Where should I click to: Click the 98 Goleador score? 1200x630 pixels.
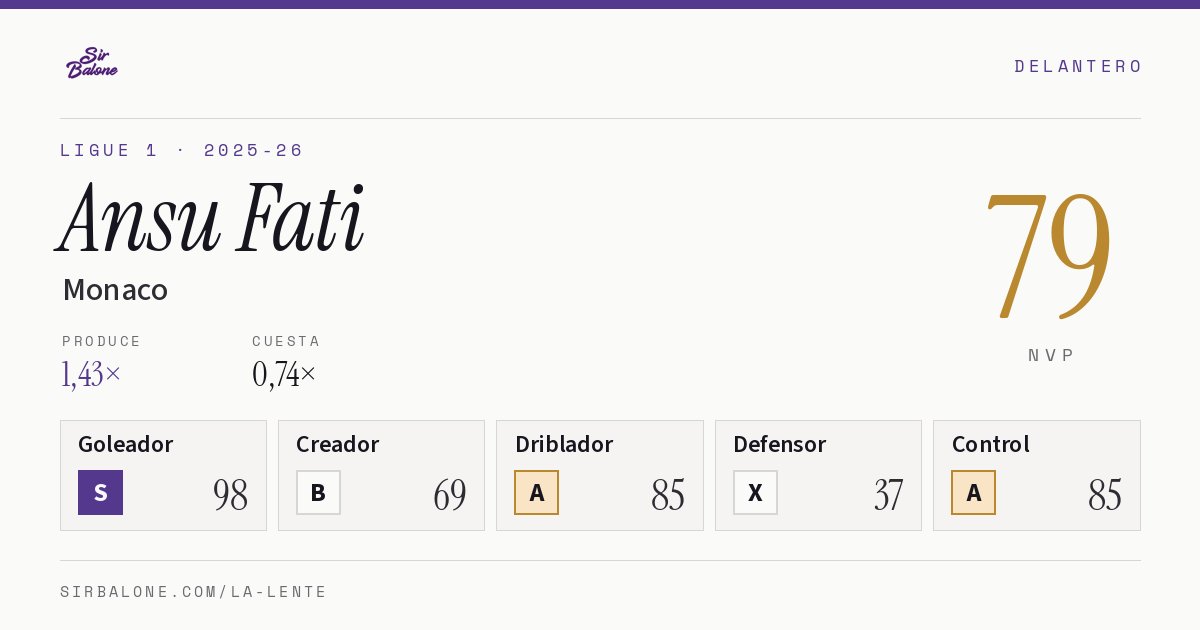click(230, 495)
